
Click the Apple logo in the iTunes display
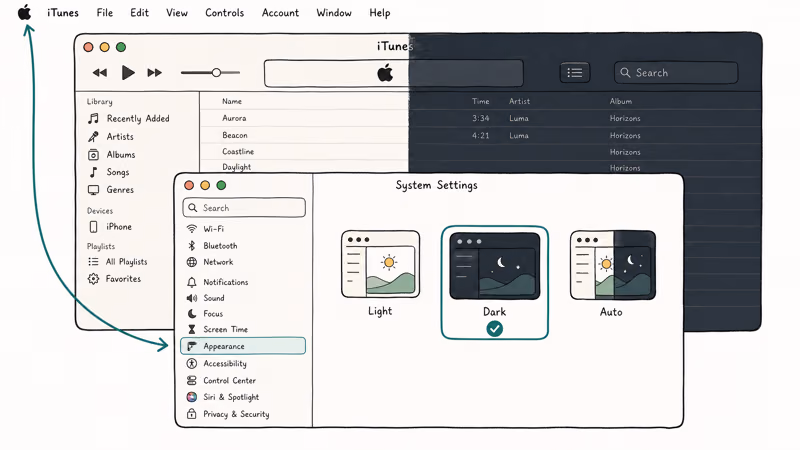pyautogui.click(x=385, y=73)
